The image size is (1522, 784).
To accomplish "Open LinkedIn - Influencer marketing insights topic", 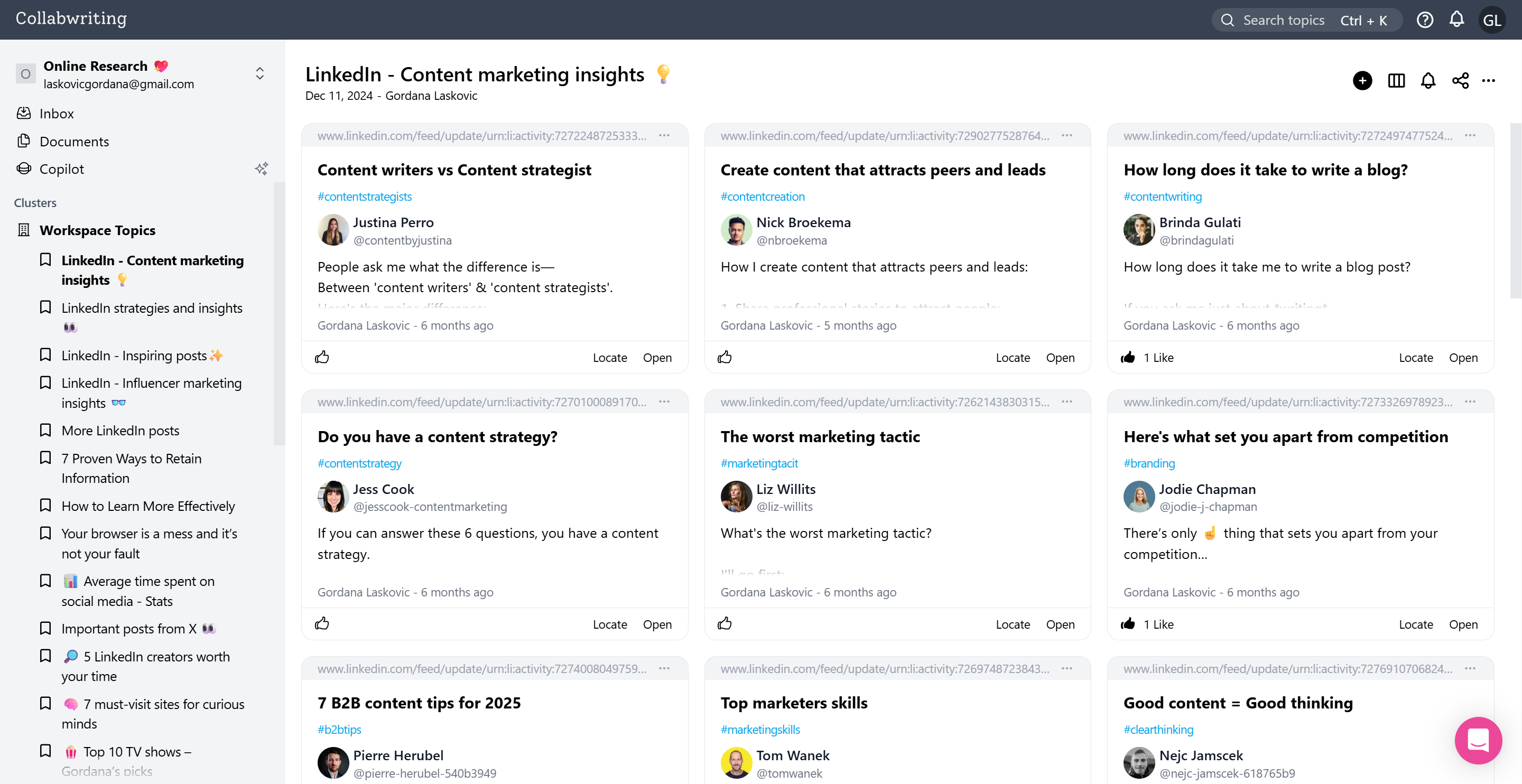I will tap(152, 393).
